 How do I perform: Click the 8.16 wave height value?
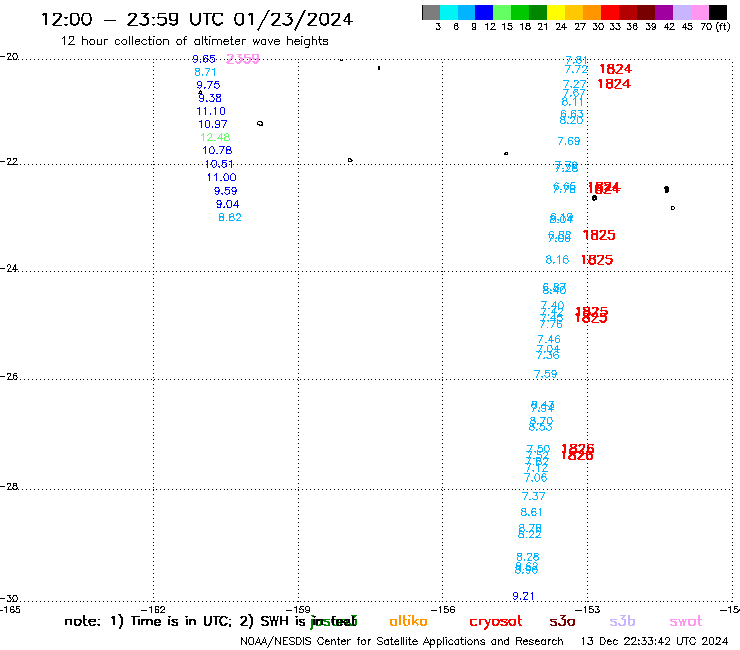click(x=557, y=260)
